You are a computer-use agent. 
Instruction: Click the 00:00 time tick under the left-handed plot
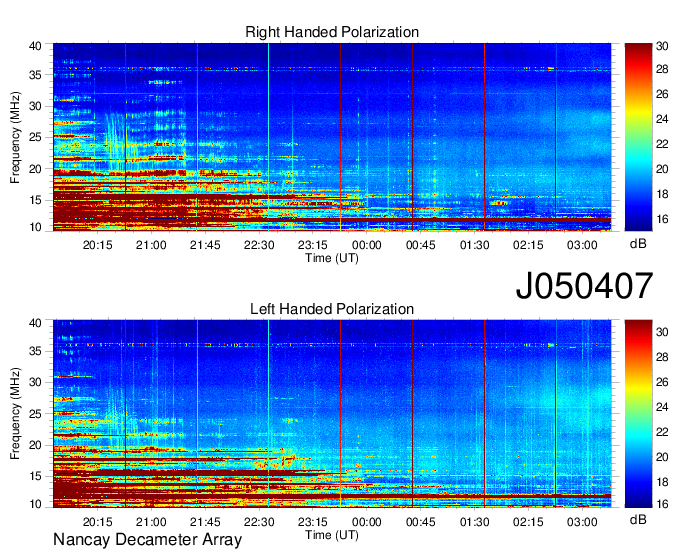click(367, 522)
